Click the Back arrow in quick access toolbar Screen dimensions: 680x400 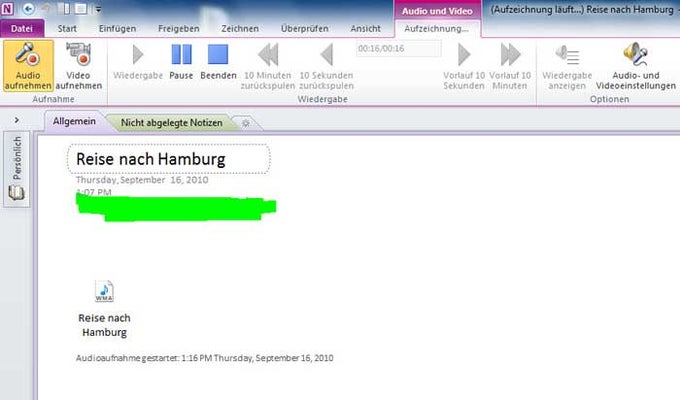tap(29, 8)
